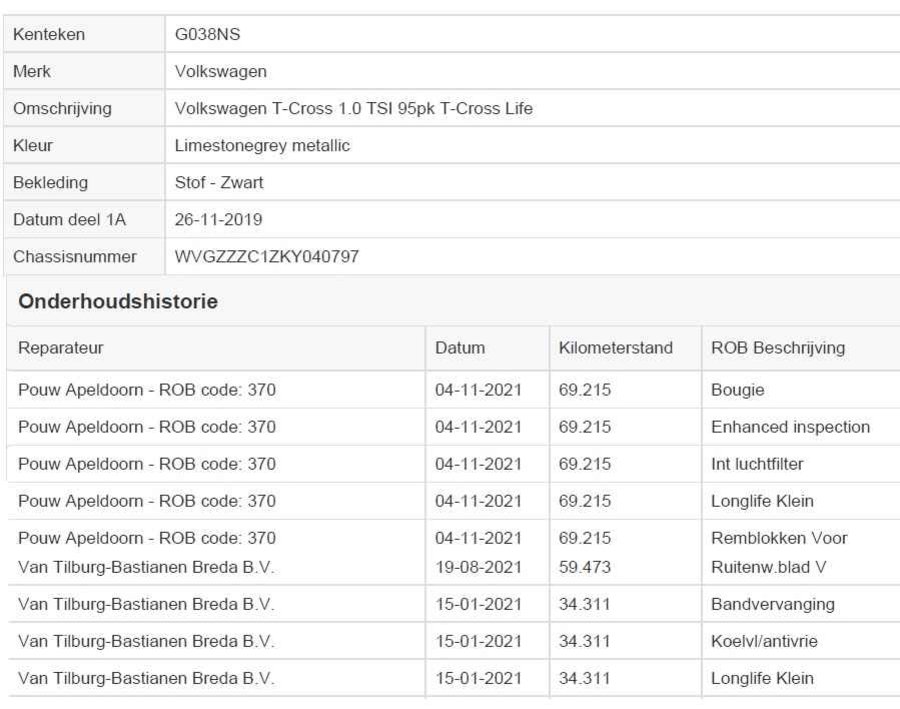Select the Kleur value Limestonegrey metallic
900x709 pixels.
point(262,146)
